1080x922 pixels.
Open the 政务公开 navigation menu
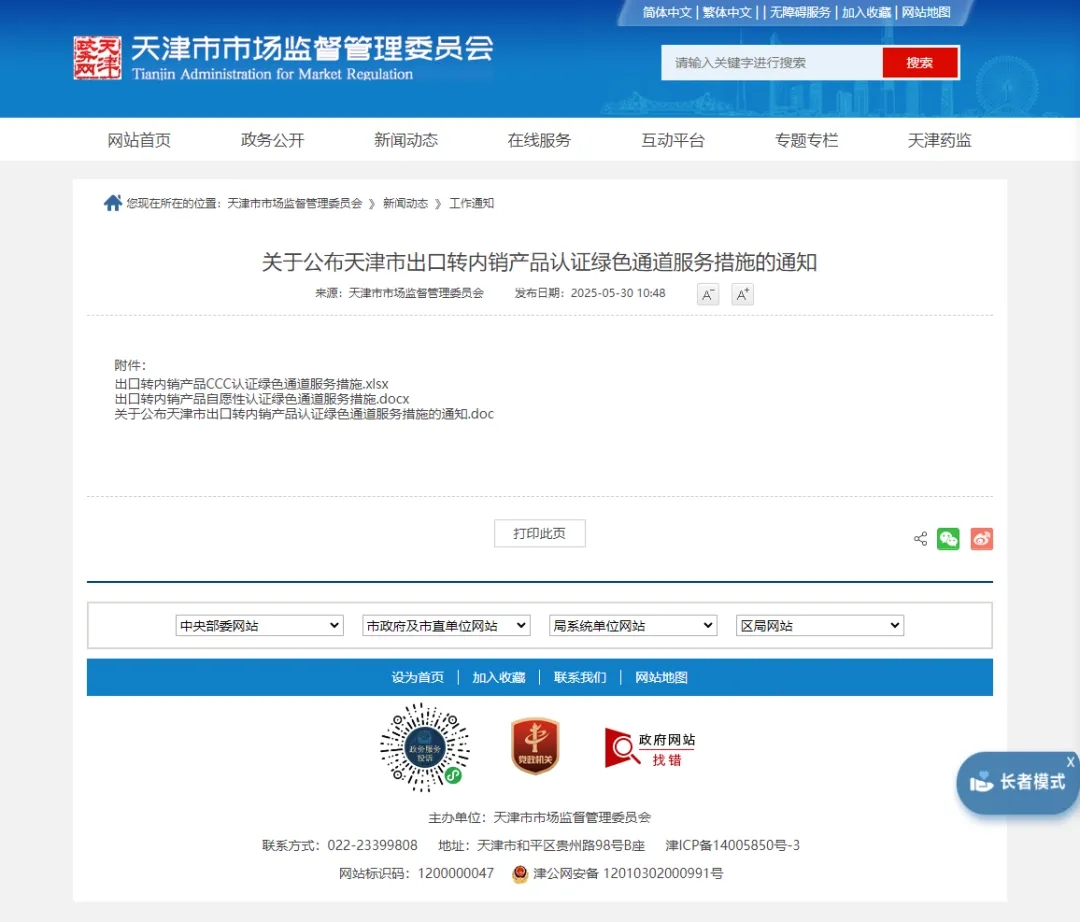click(x=272, y=140)
